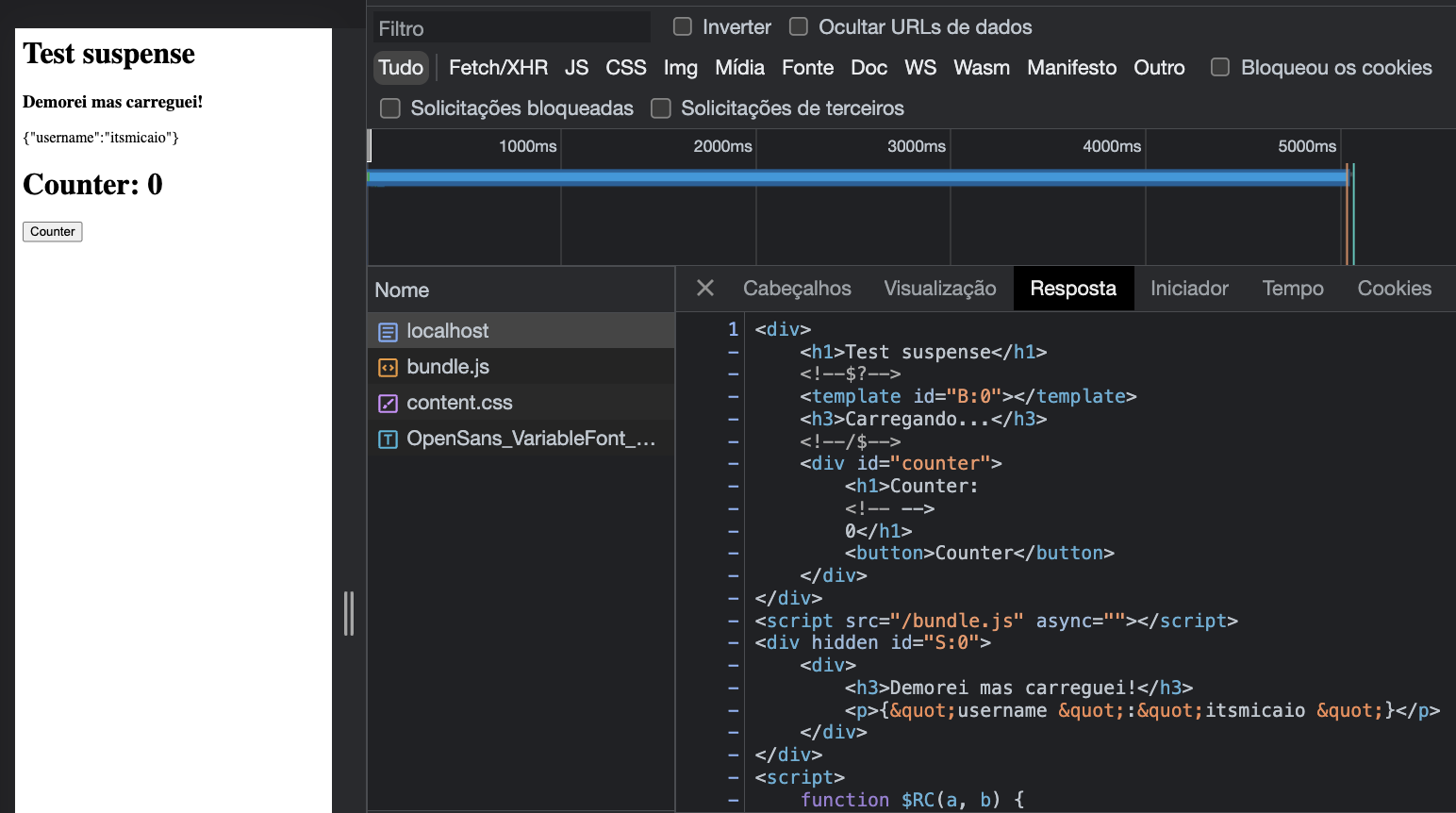Viewport: 1456px width, 813px height.
Task: Click the blue request bar in timeline
Action: click(858, 177)
